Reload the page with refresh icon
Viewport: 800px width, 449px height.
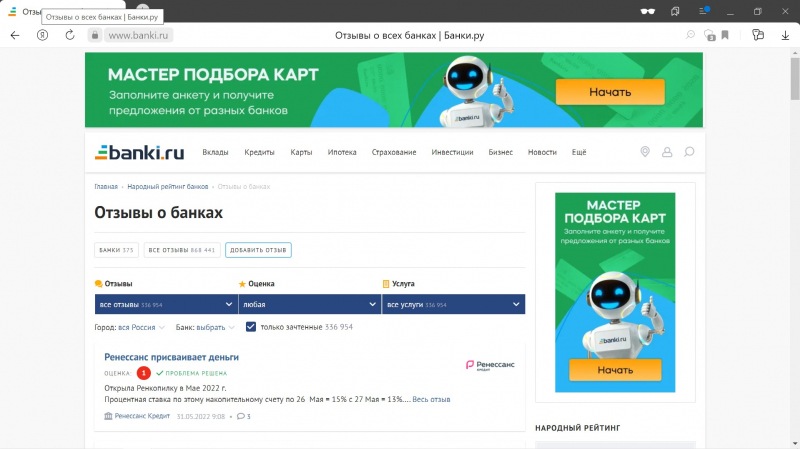pos(70,35)
